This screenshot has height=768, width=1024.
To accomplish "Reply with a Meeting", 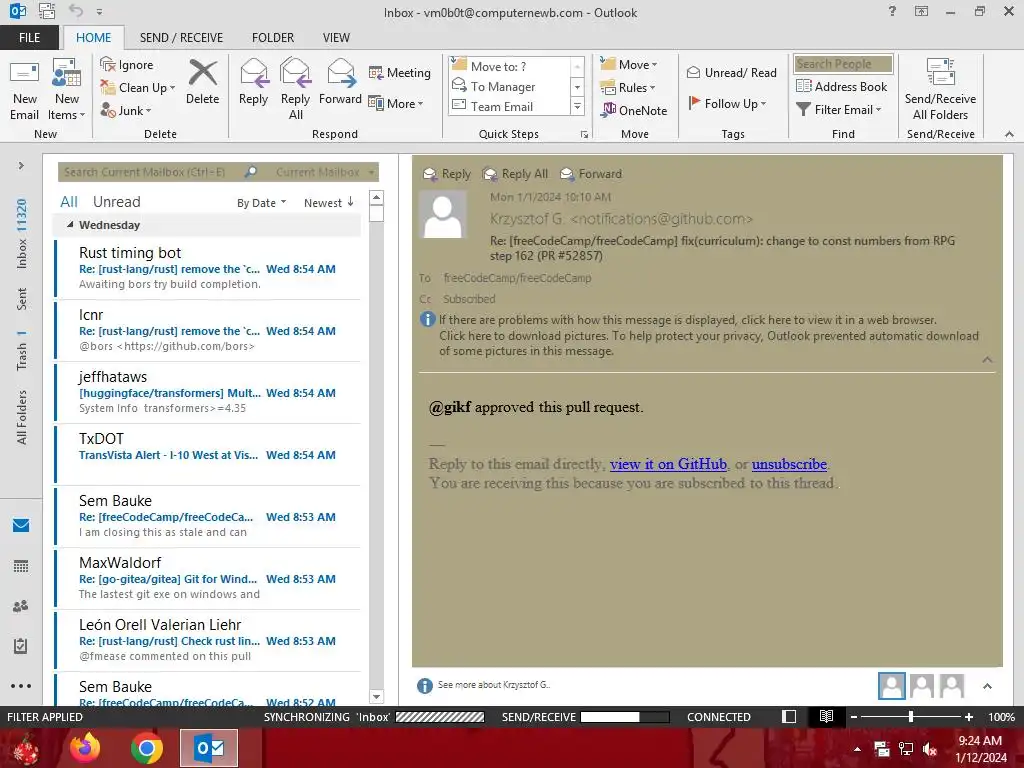I will [400, 72].
